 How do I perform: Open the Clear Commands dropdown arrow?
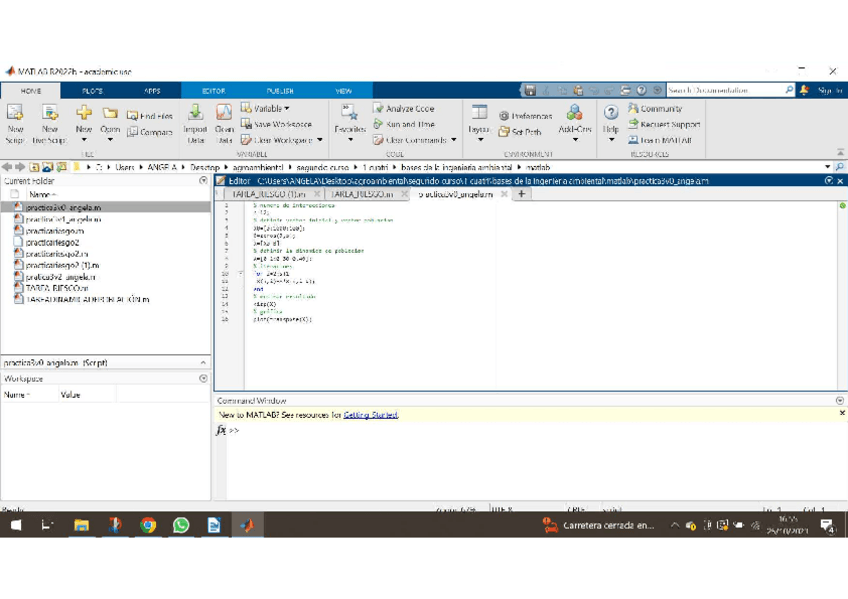tap(453, 141)
